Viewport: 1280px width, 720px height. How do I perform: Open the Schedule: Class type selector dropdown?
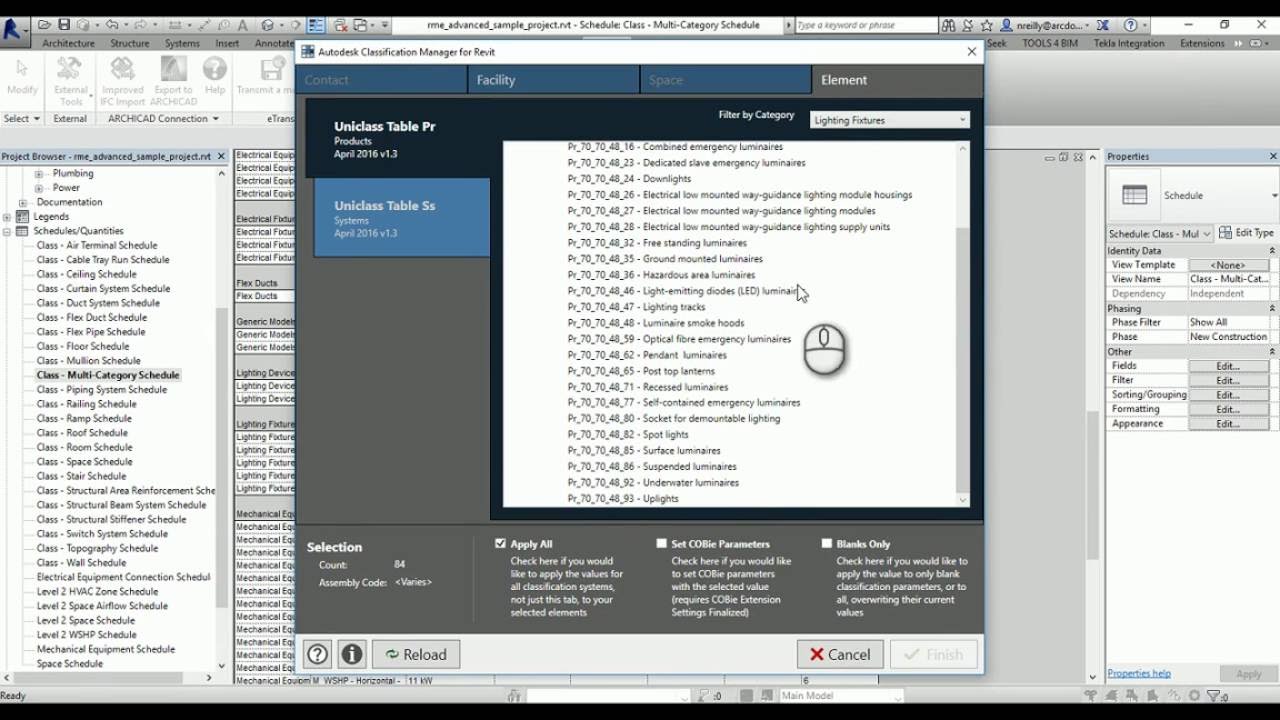1160,233
